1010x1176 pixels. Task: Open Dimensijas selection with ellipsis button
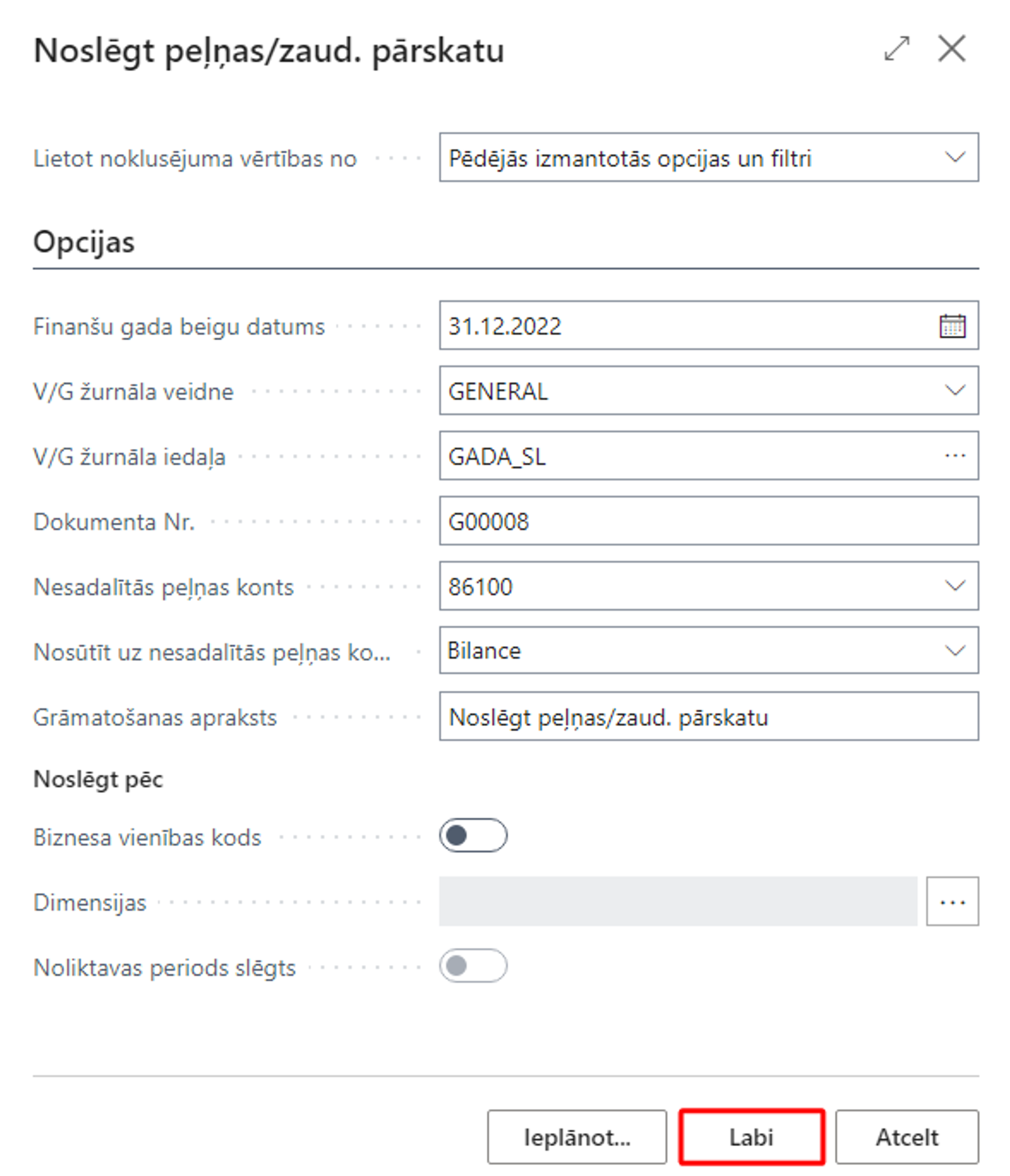coord(952,902)
